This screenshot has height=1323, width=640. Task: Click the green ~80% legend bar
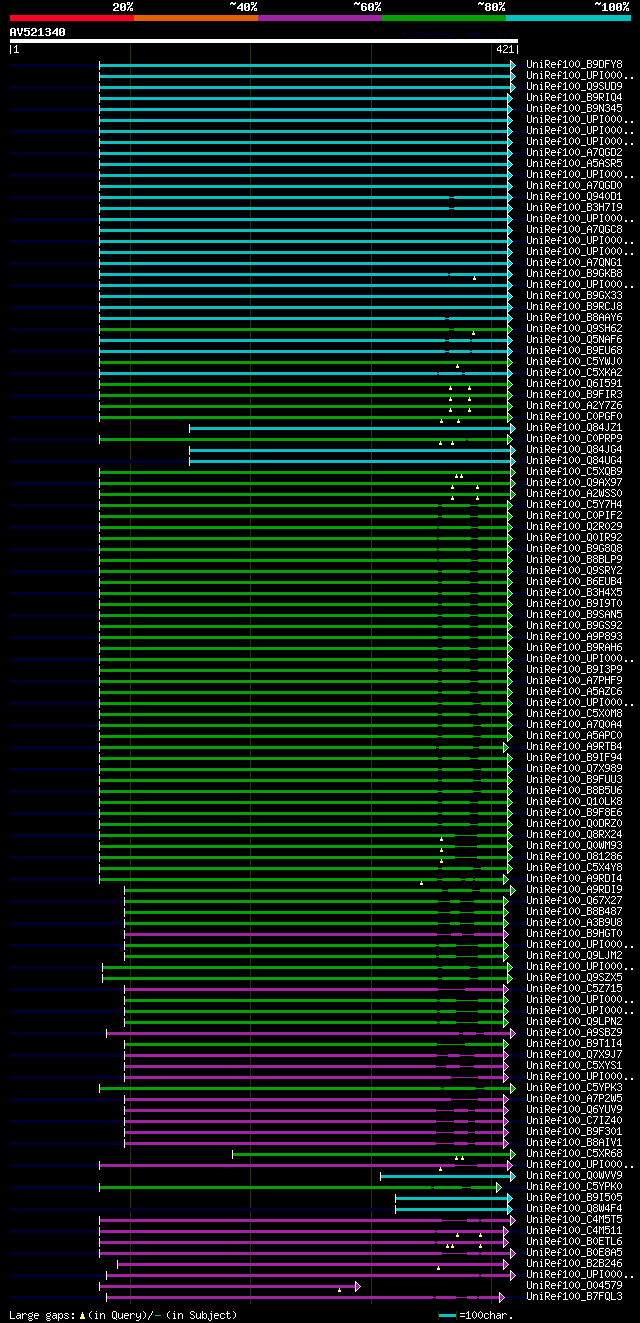[443, 18]
